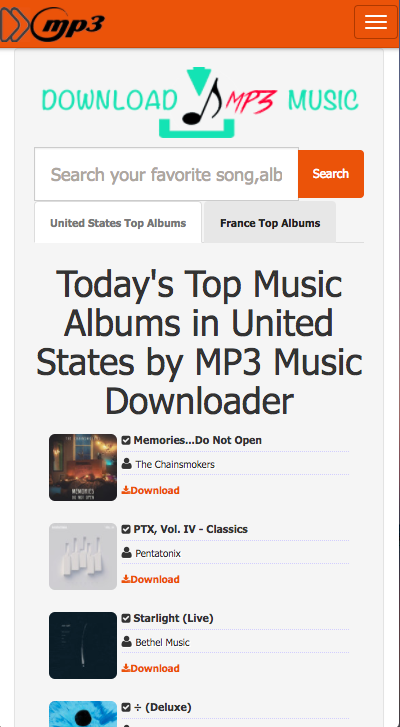Download PTX, Vol. IV - Classics album
This screenshot has width=400, height=727.
pyautogui.click(x=151, y=579)
